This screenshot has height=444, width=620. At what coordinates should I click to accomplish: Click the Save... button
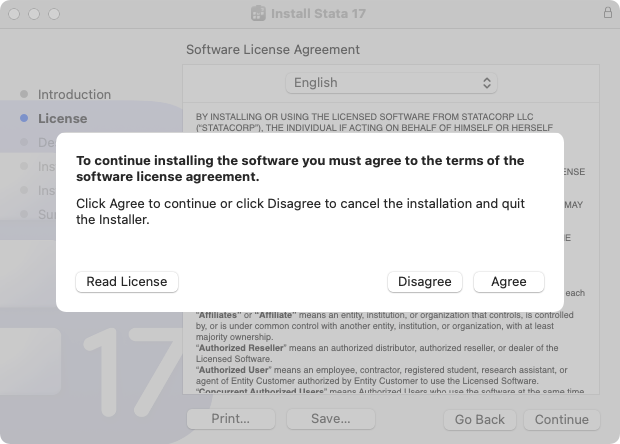pyautogui.click(x=329, y=419)
